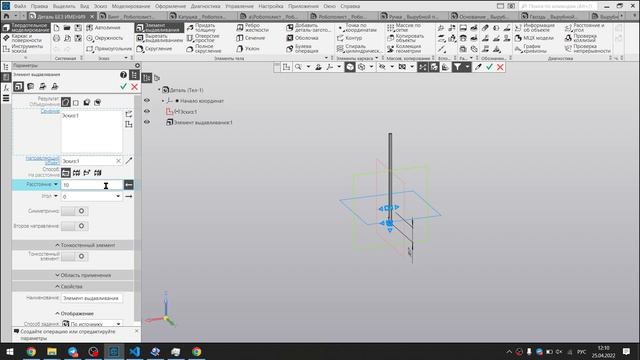Click green check mark in viewport toolbar

[489, 67]
